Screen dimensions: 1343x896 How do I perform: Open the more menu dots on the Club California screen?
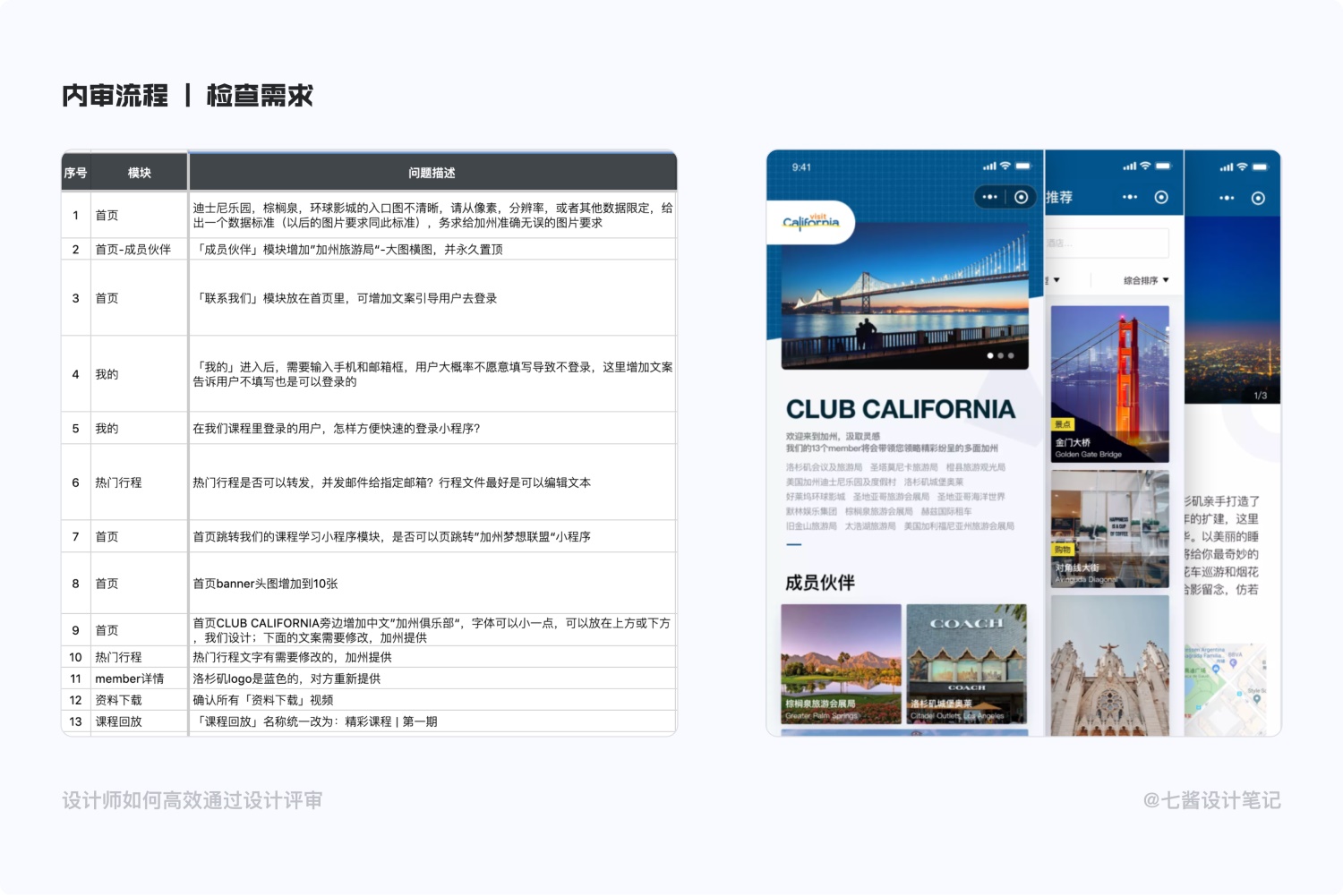pos(989,197)
